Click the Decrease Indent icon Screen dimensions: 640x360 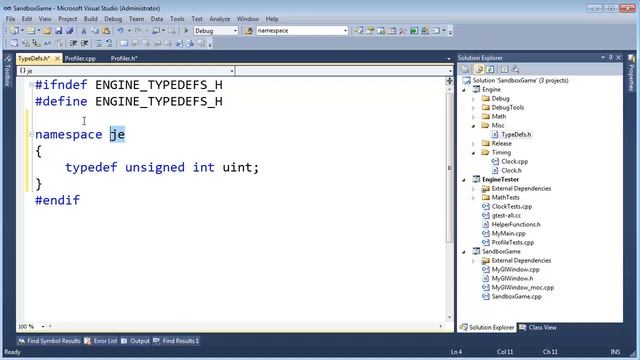point(73,43)
